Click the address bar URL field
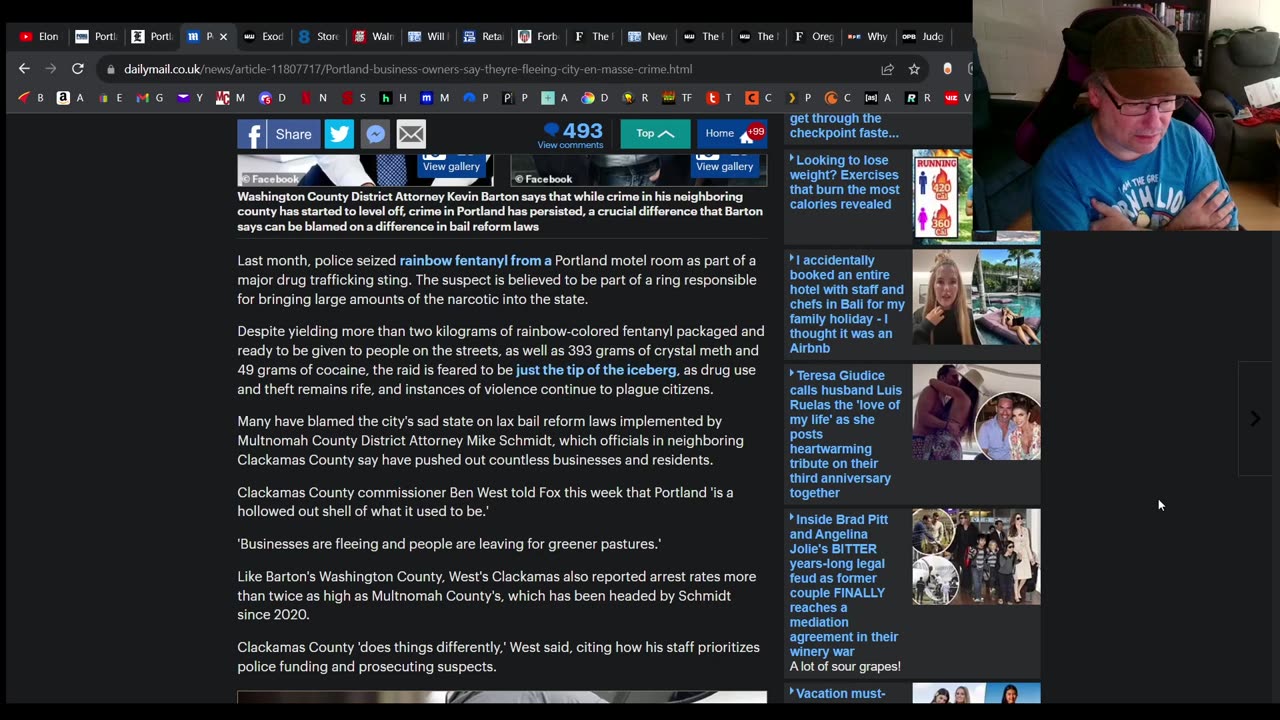Image resolution: width=1280 pixels, height=720 pixels. tap(488, 69)
